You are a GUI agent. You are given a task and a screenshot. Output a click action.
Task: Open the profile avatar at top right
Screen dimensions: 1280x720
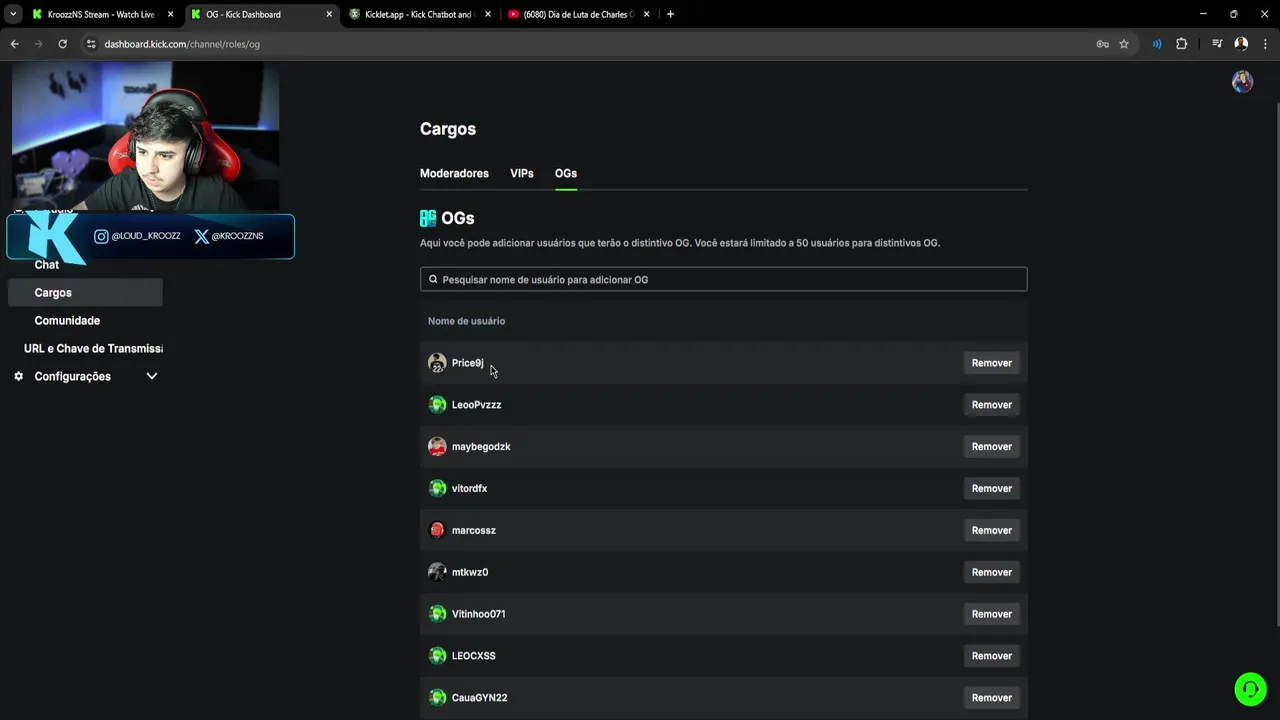coord(1242,82)
